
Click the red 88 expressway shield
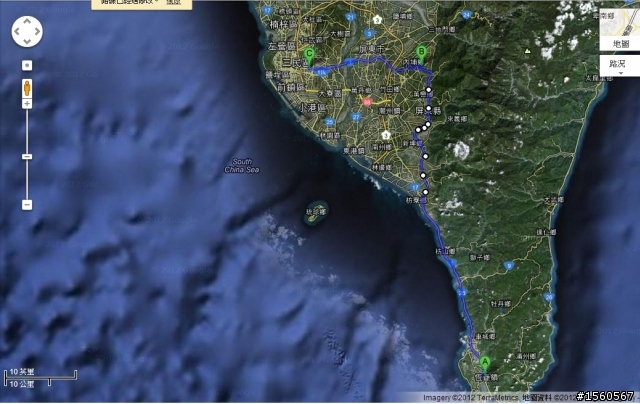367,102
